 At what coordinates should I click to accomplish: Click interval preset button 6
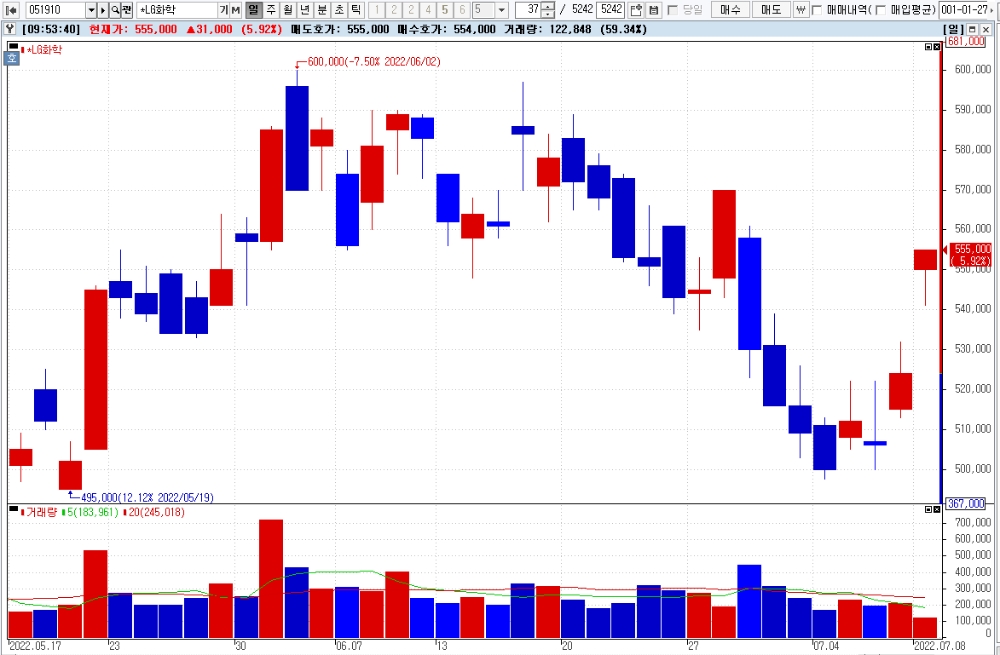(462, 10)
